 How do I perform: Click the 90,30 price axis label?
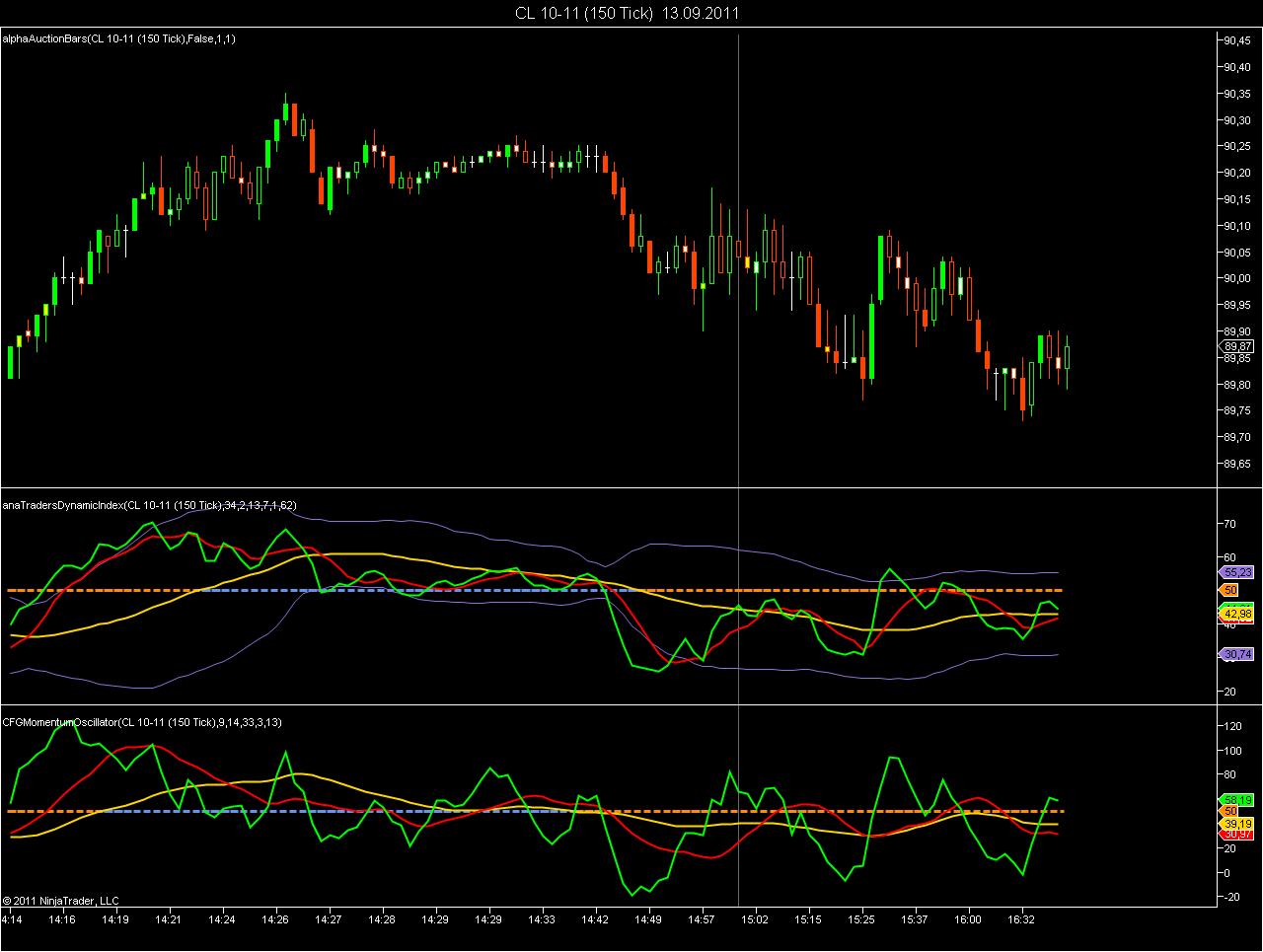[1237, 120]
